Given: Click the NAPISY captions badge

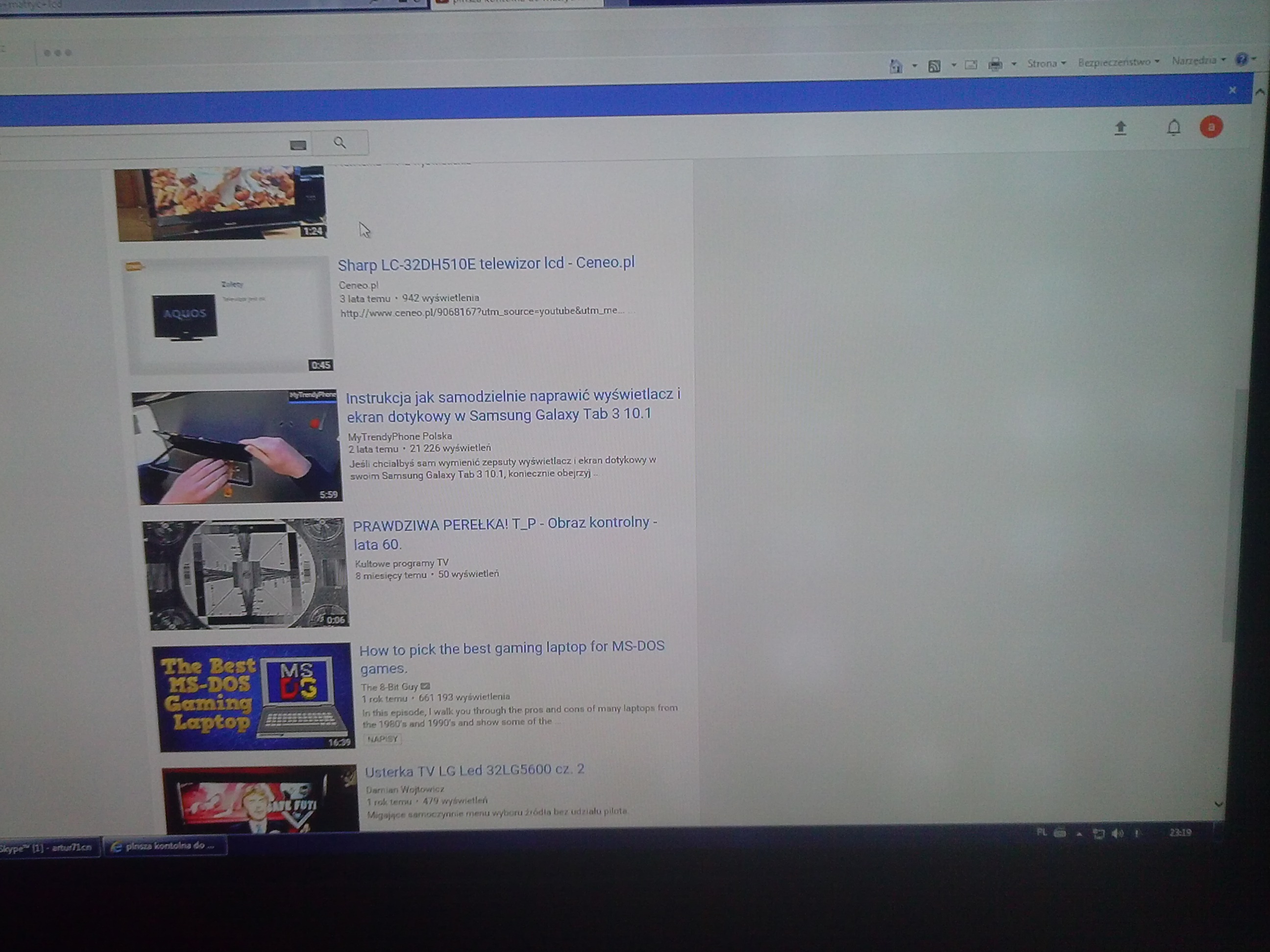Looking at the screenshot, I should coord(382,739).
